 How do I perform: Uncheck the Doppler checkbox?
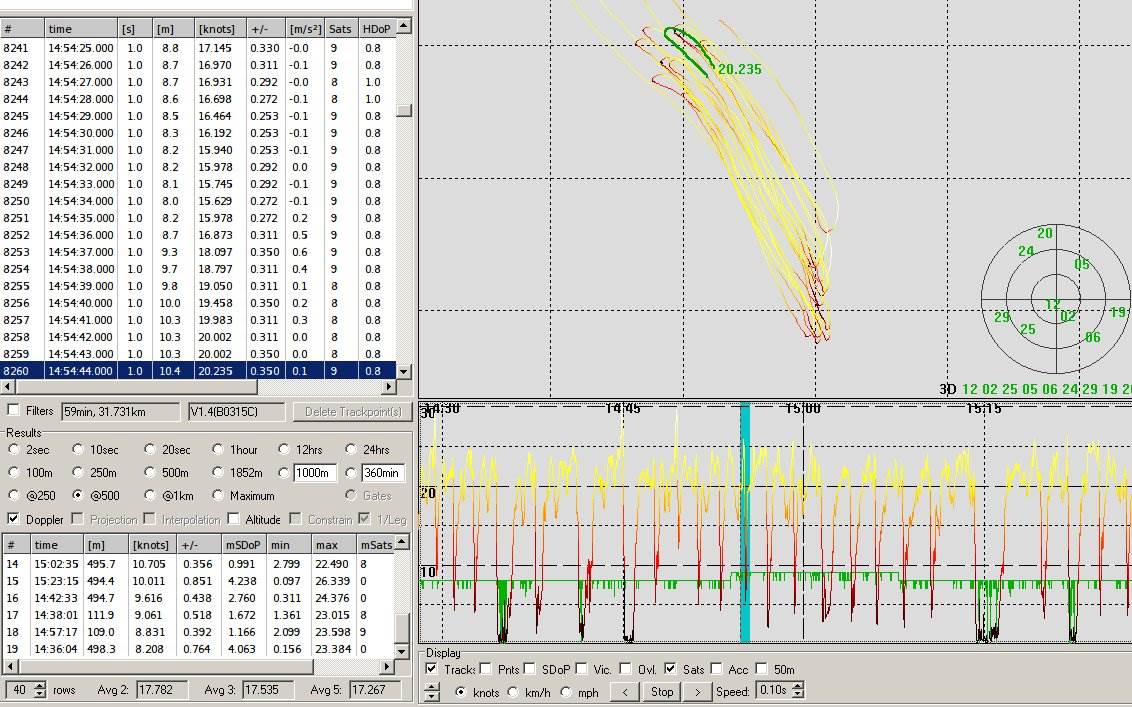[14, 520]
